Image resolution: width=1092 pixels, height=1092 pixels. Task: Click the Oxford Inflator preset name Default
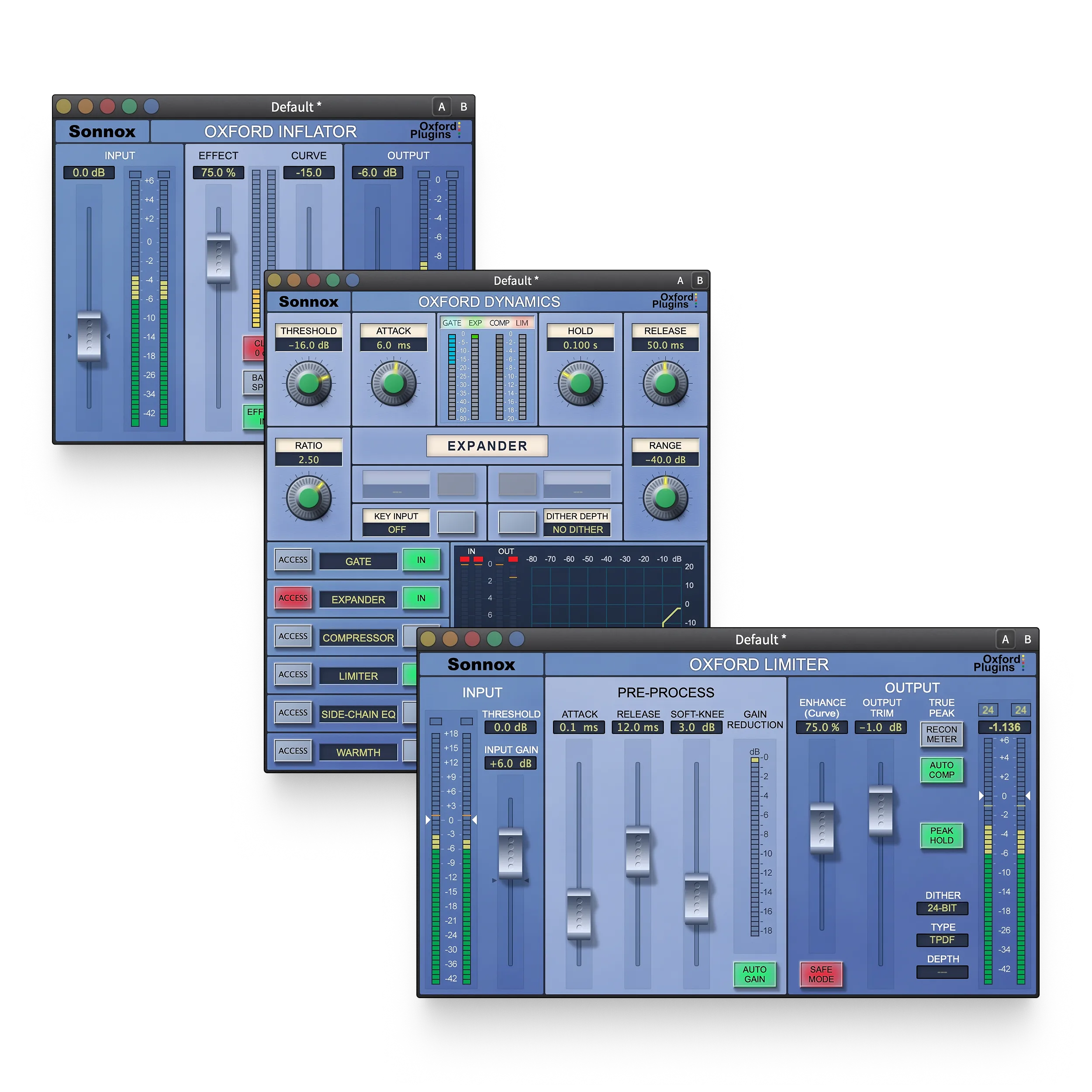pyautogui.click(x=296, y=107)
